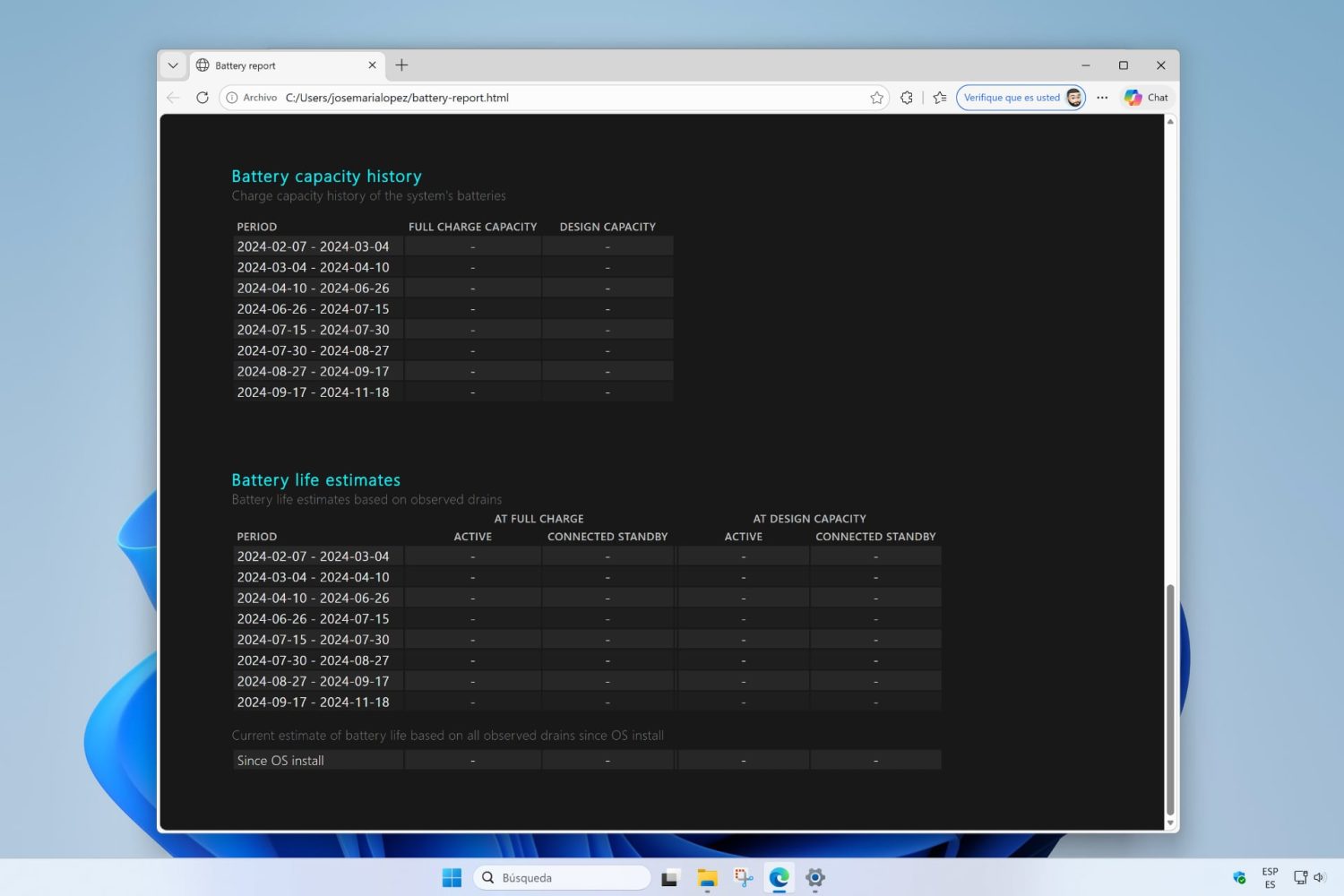Open Copilot Chat in the toolbar
The width and height of the screenshot is (1344, 896).
(1146, 98)
